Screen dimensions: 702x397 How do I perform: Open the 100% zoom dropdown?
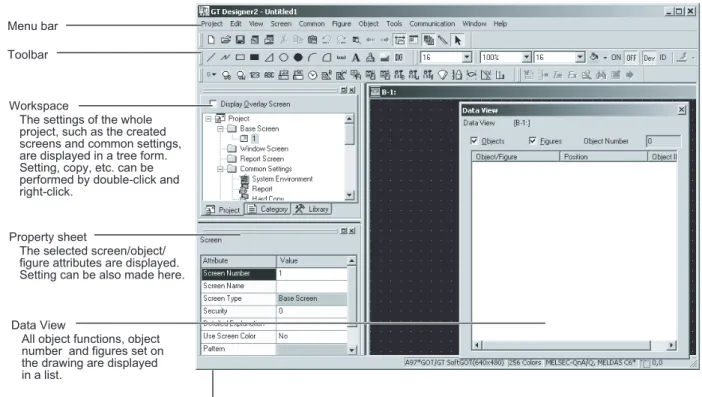click(x=526, y=57)
